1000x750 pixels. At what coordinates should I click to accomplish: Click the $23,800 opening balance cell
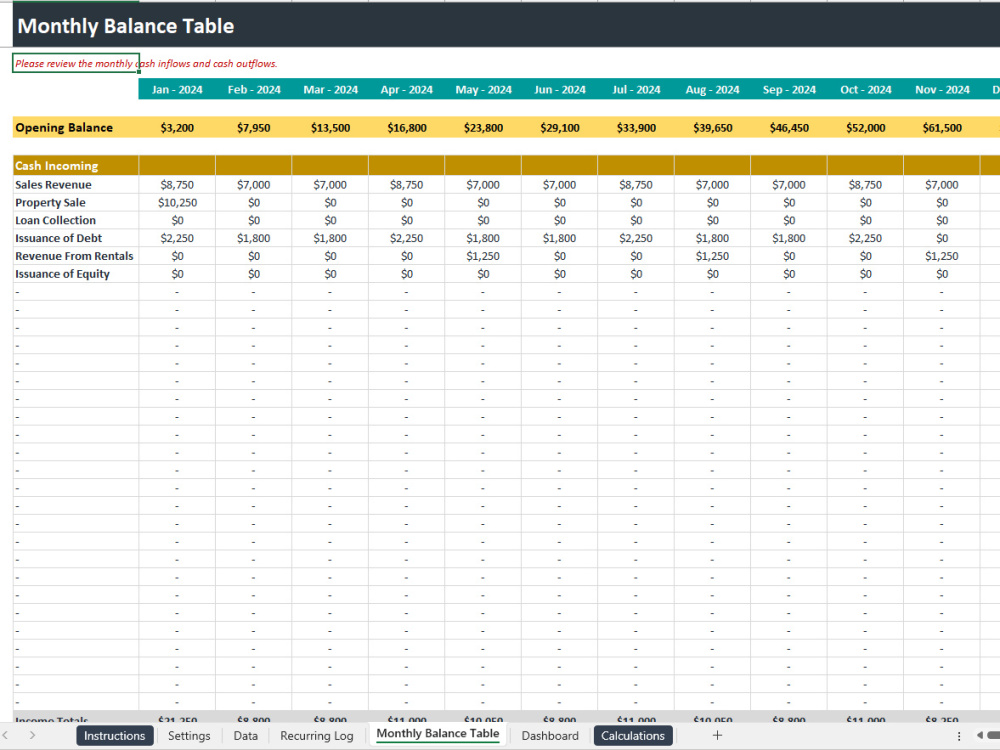(483, 128)
